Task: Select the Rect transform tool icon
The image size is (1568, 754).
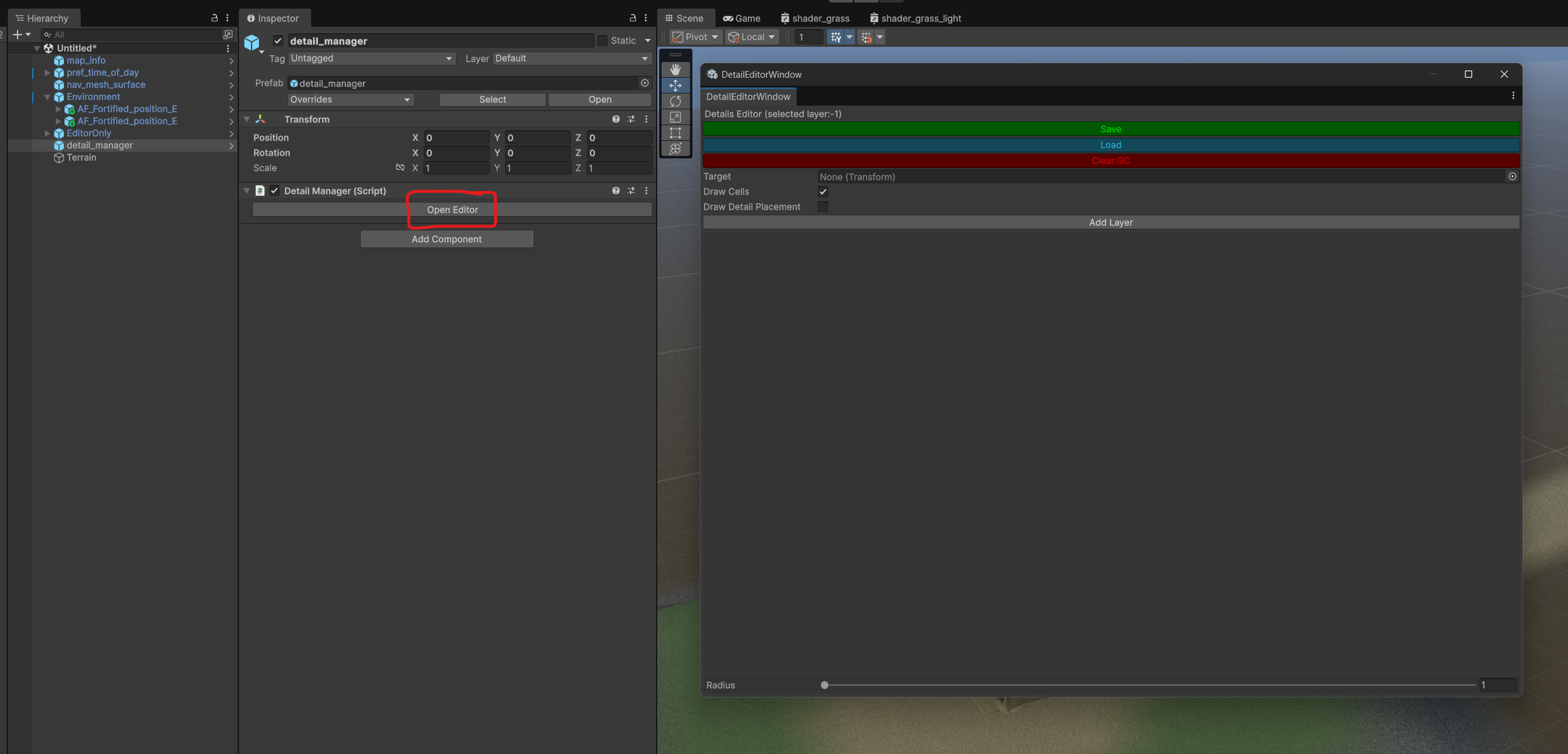Action: pyautogui.click(x=675, y=133)
